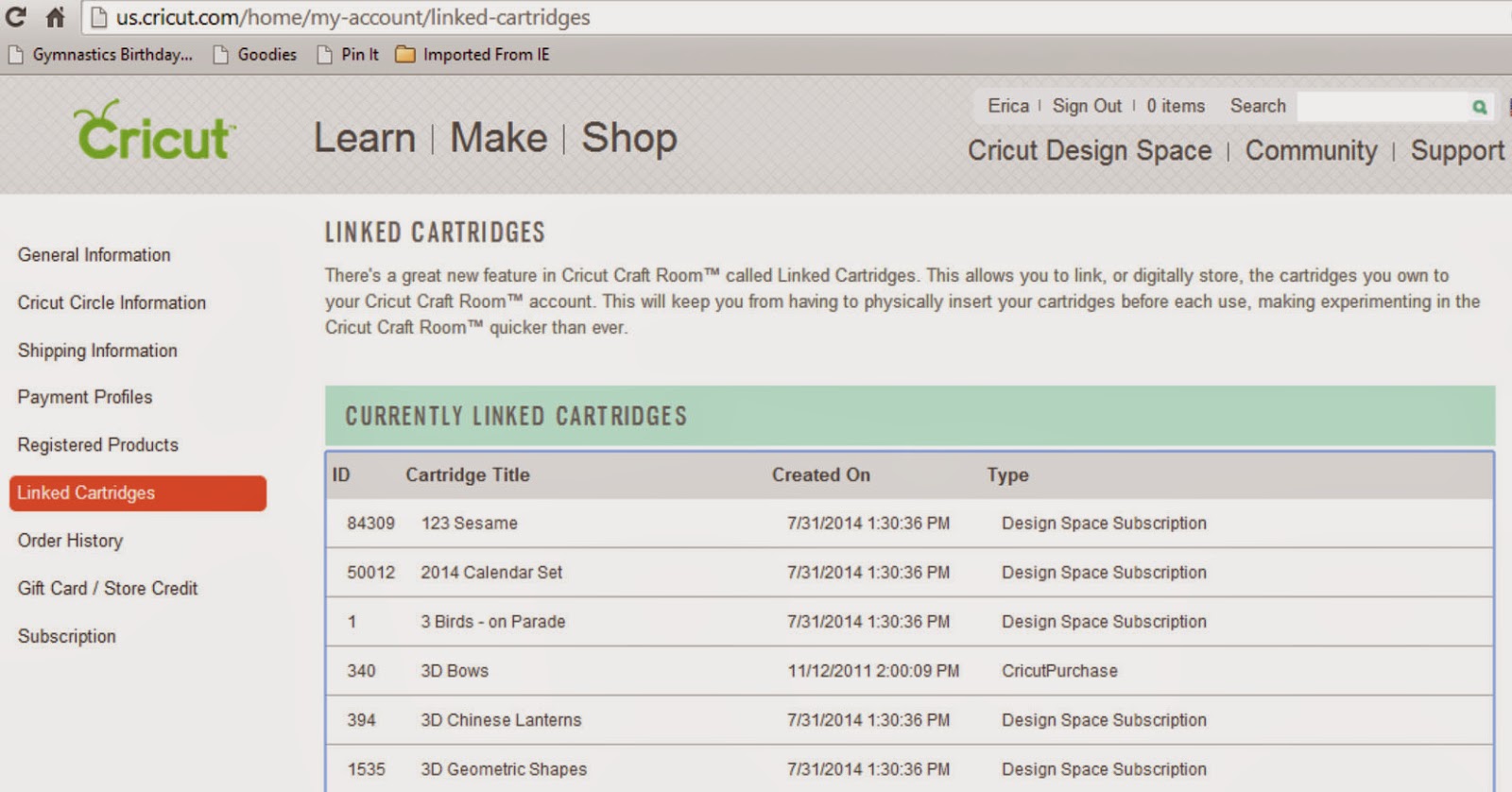Select the 3D Bows cartridge title
Screen dimensions: 1512x792
coord(455,671)
